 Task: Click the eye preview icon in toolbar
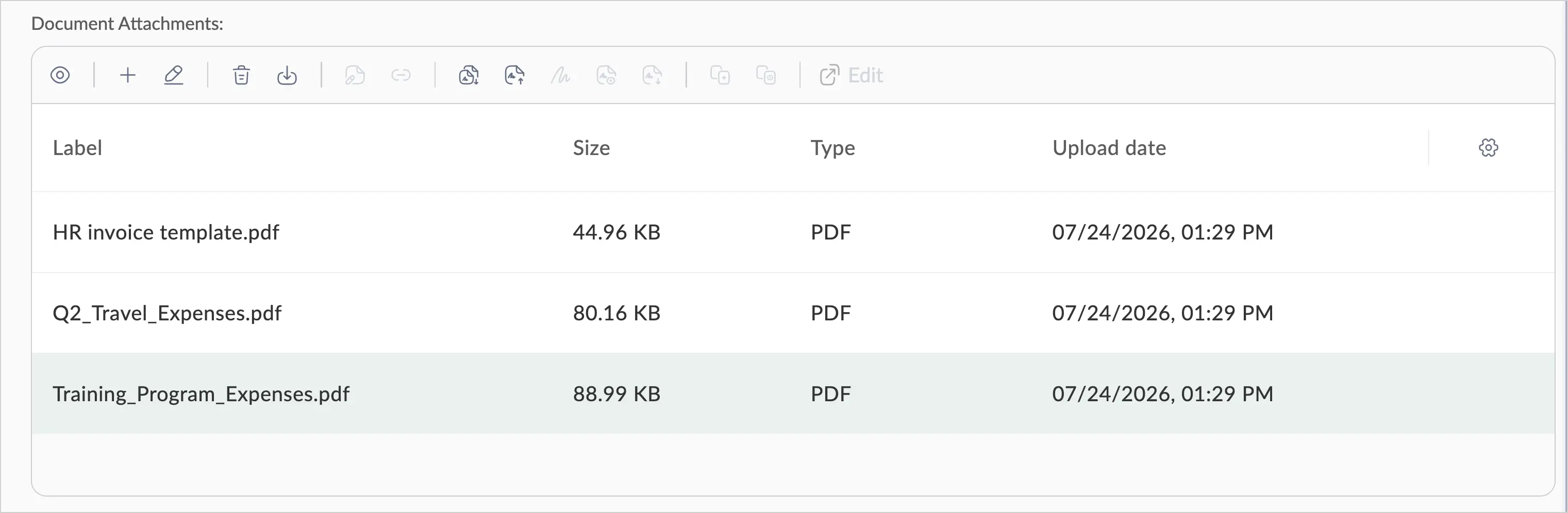[x=60, y=76]
